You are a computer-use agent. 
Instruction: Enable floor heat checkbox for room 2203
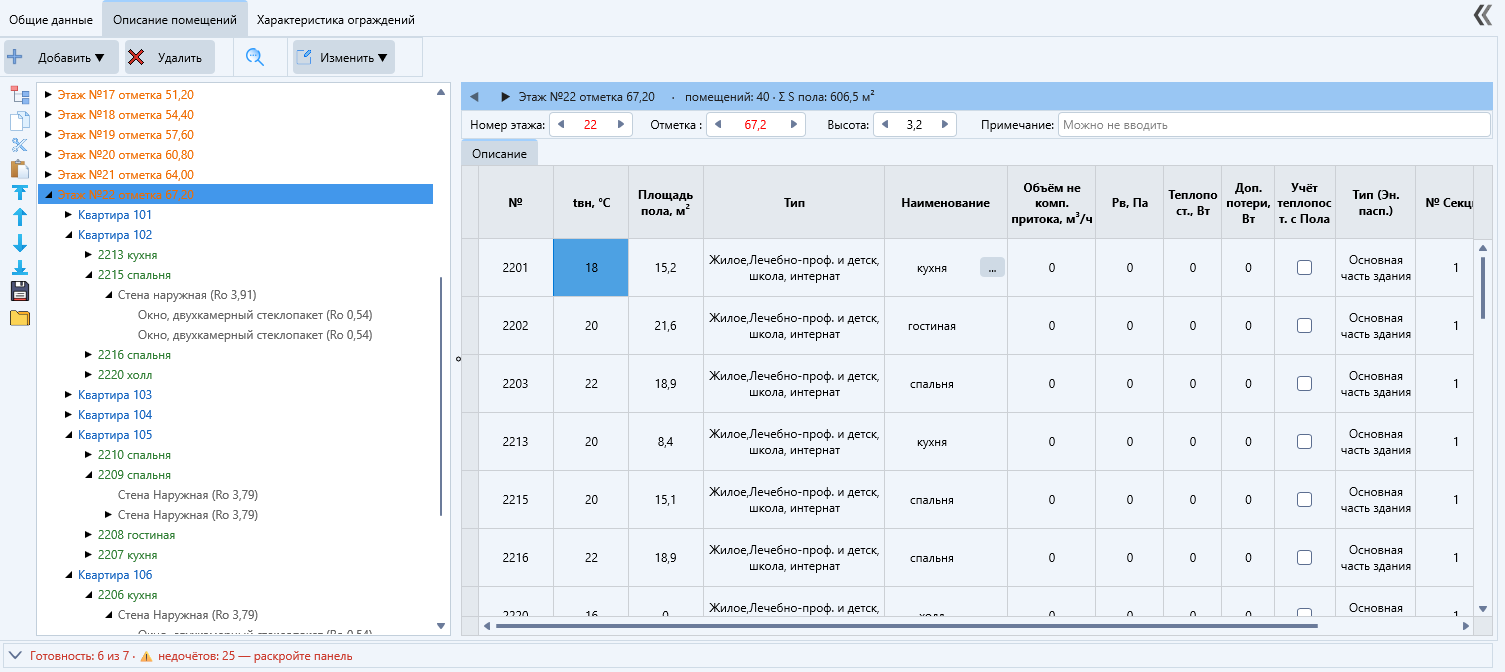coord(1304,383)
